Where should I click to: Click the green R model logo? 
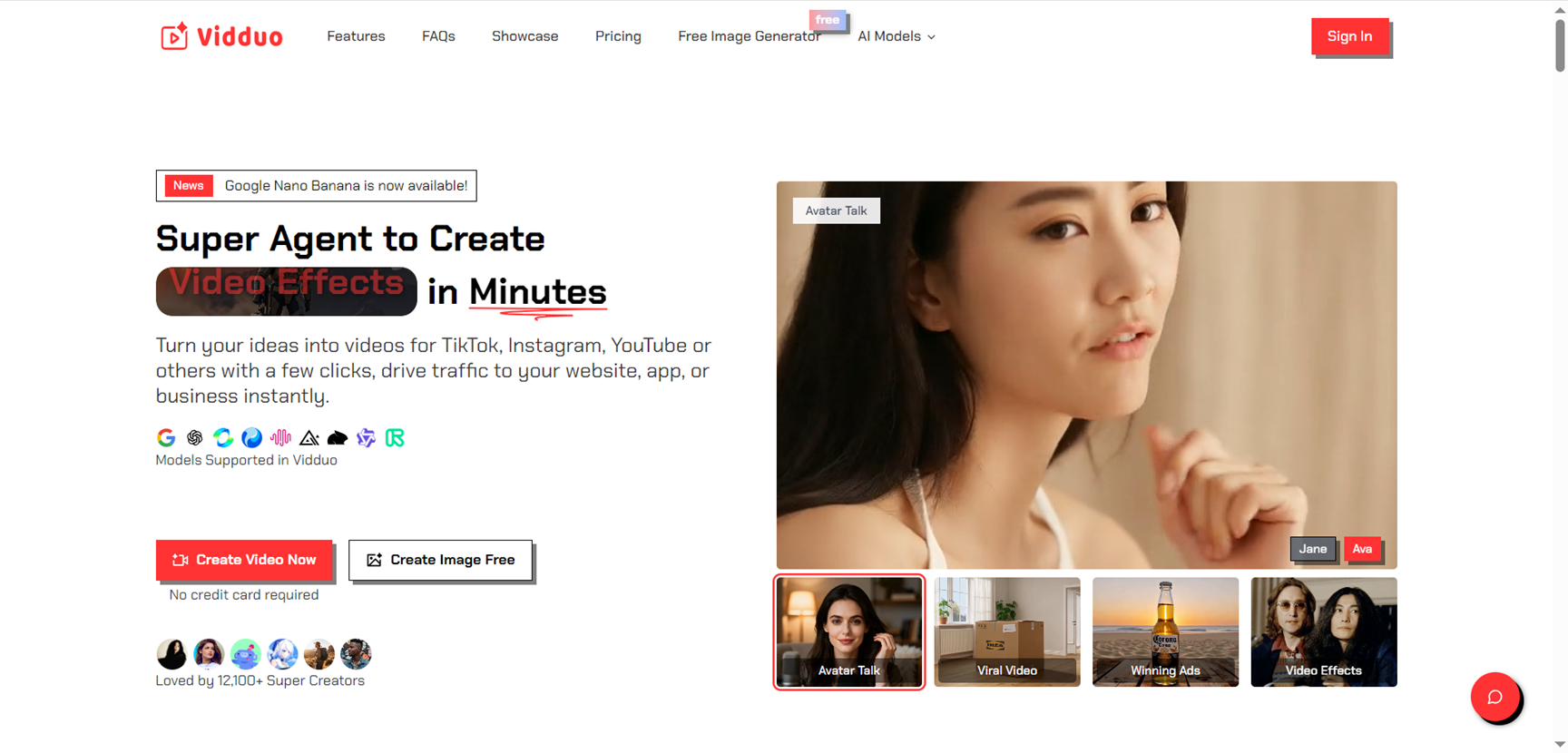coord(395,438)
